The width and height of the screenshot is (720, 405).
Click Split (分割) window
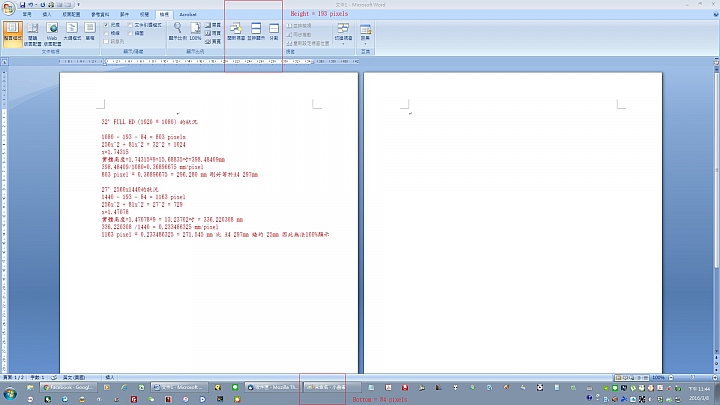pos(274,32)
